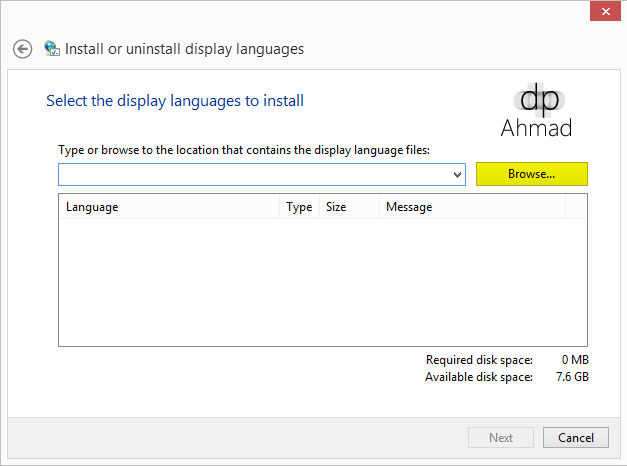The width and height of the screenshot is (627, 466).
Task: Cancel the language installation wizard
Action: pyautogui.click(x=576, y=437)
